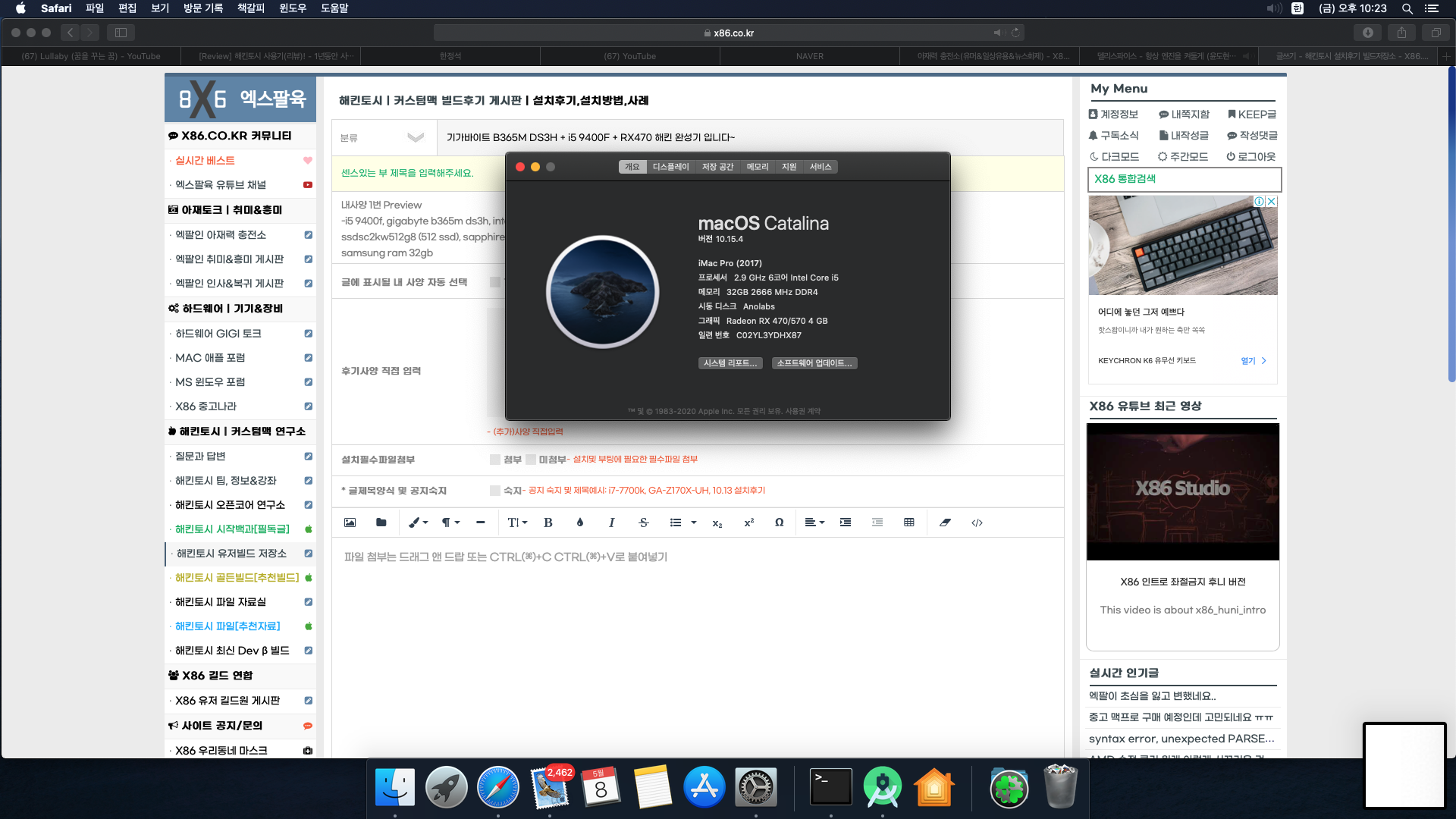The height and width of the screenshot is (819, 1456).
Task: Insert an unordered list in the editor
Action: tap(676, 522)
